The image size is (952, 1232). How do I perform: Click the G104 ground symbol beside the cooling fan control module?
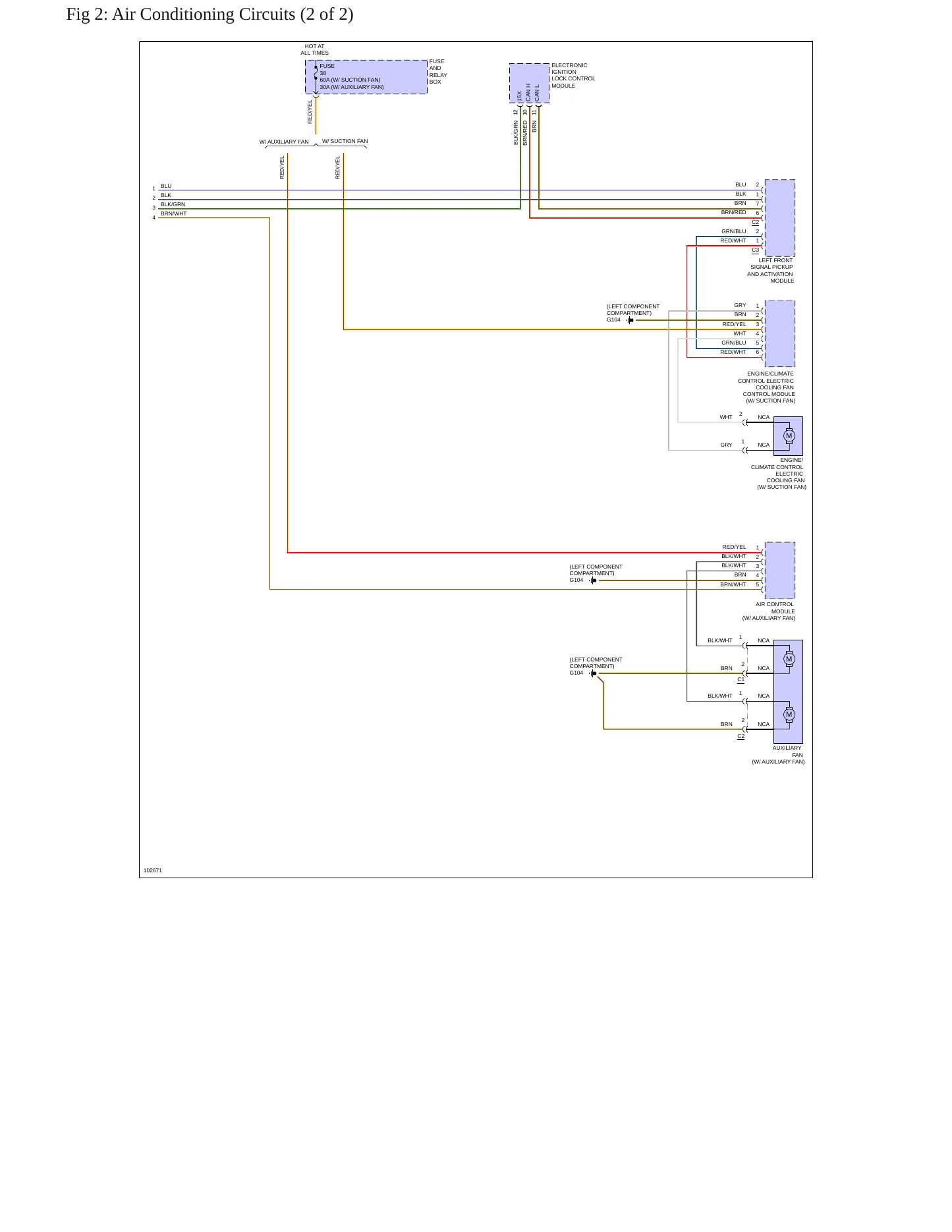coord(630,320)
